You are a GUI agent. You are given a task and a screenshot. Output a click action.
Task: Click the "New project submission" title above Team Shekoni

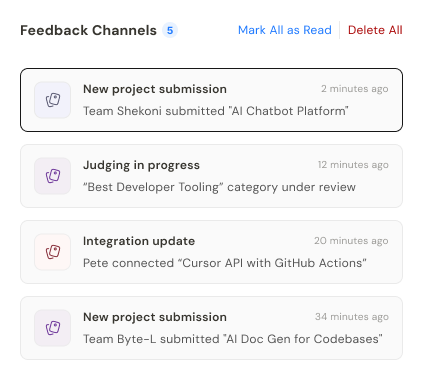pos(155,89)
